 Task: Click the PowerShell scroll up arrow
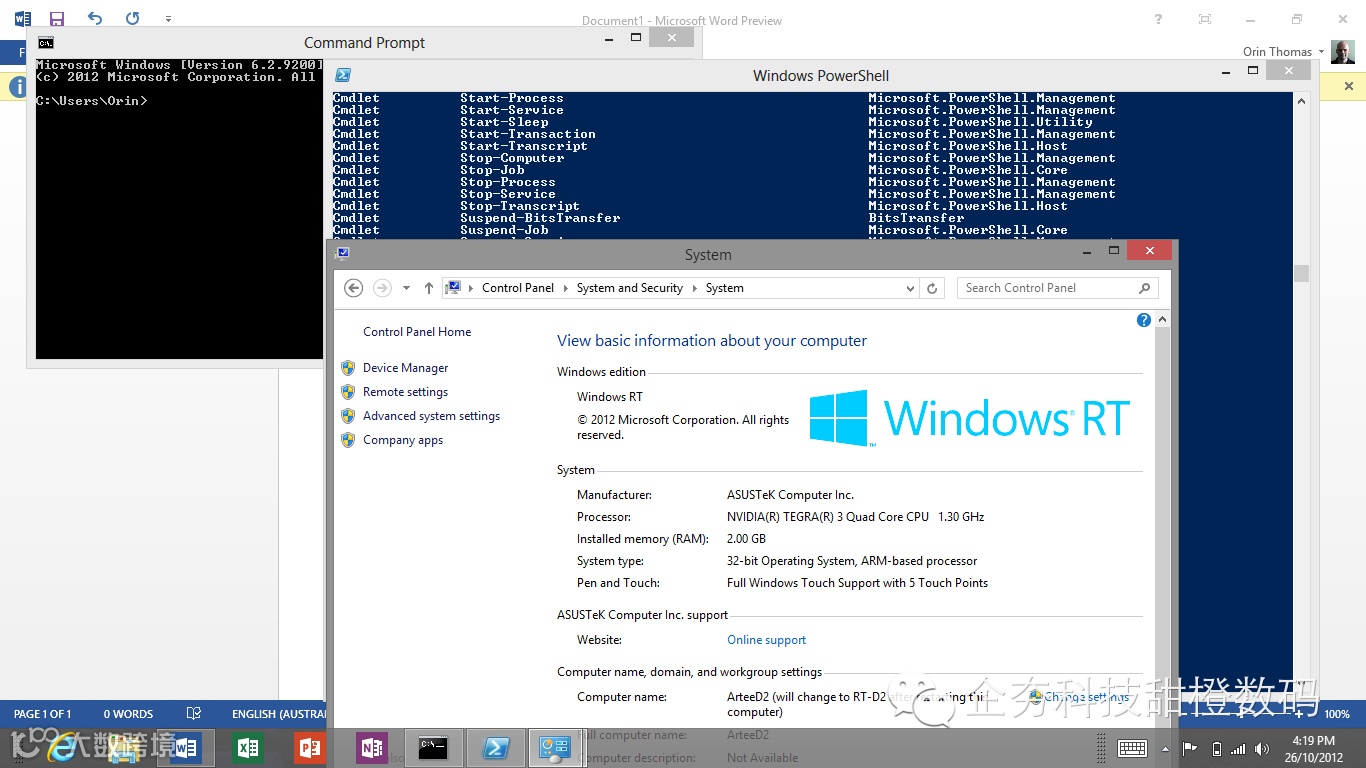1301,101
